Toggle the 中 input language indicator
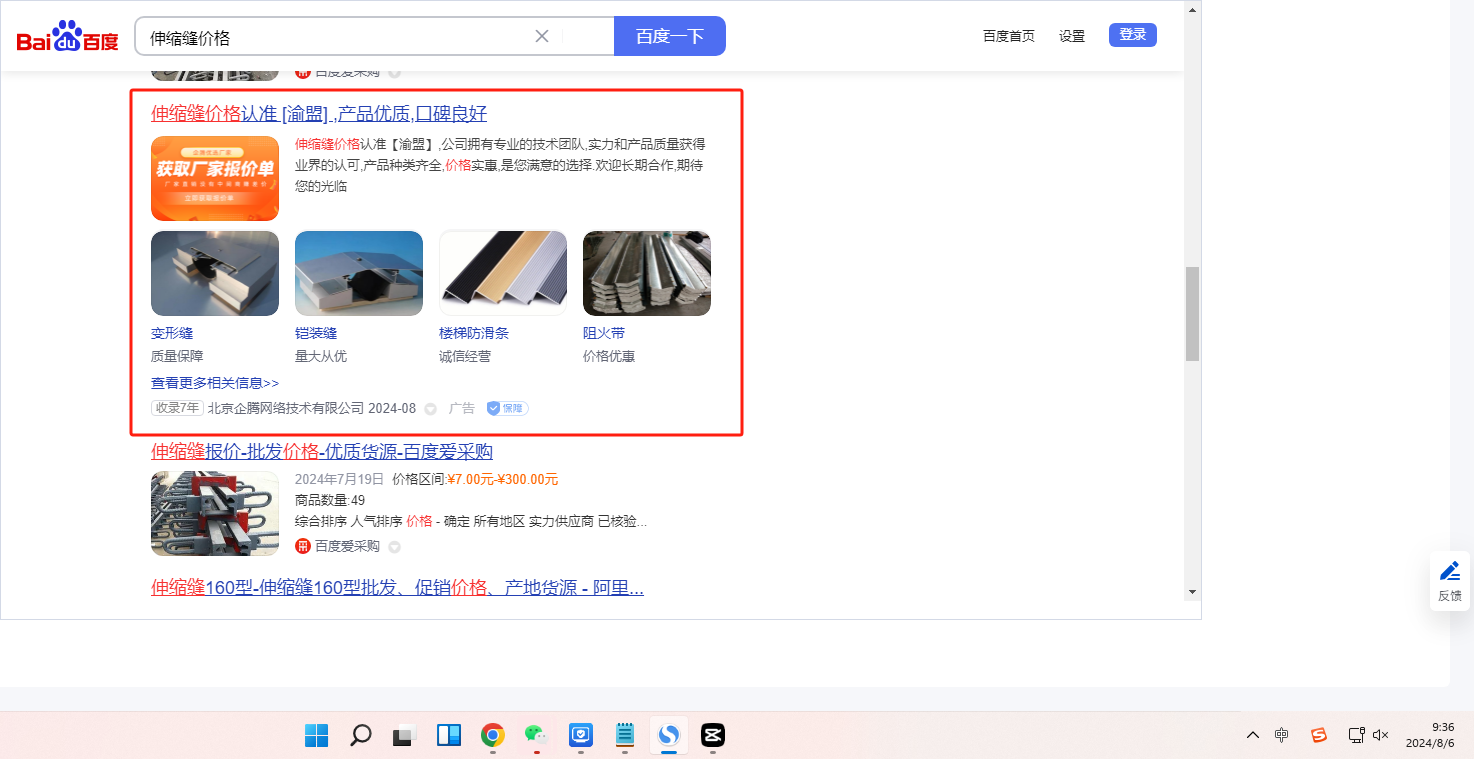Viewport: 1474px width, 759px height. tap(1282, 735)
